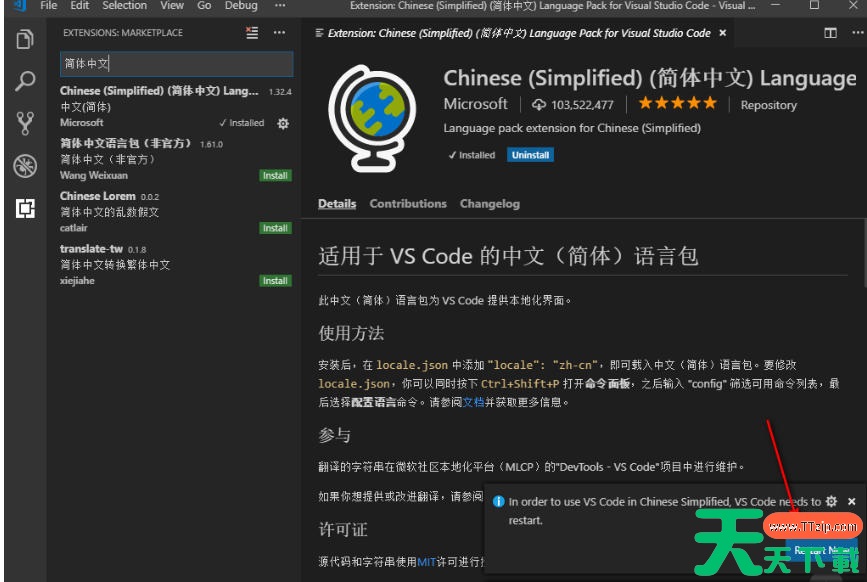Install the translate-tw extension
The width and height of the screenshot is (867, 582).
click(x=274, y=280)
